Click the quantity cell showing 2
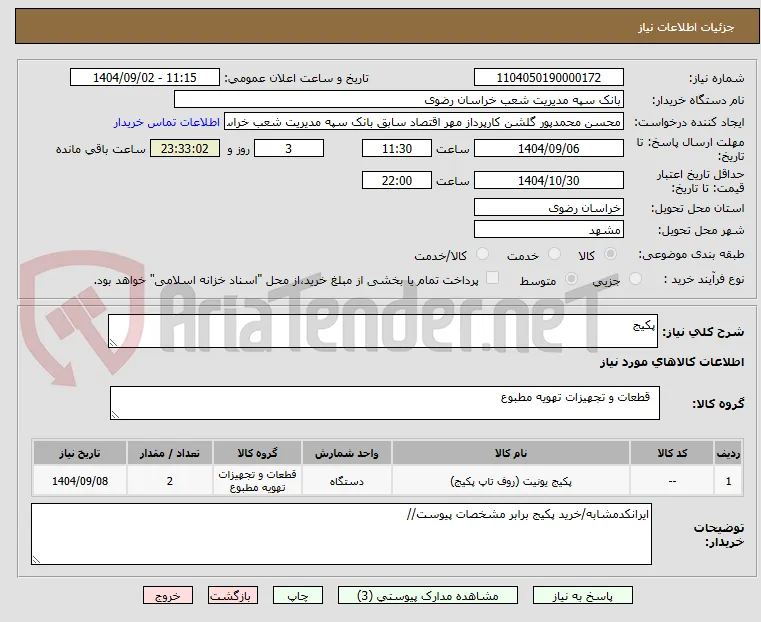 click(x=169, y=481)
